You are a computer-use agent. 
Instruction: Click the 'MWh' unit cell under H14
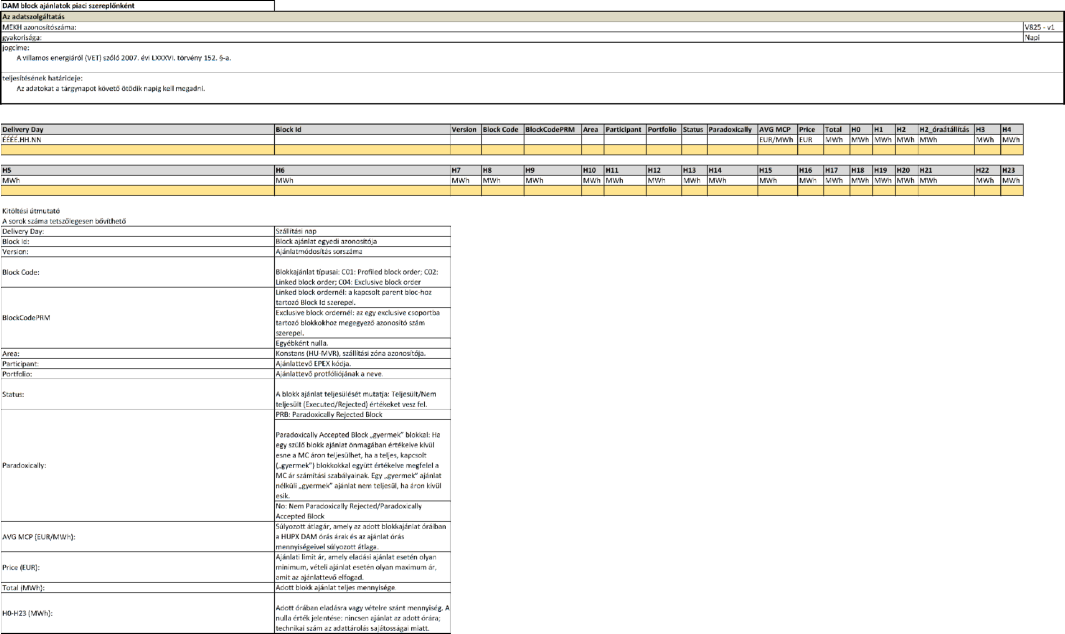[732, 180]
